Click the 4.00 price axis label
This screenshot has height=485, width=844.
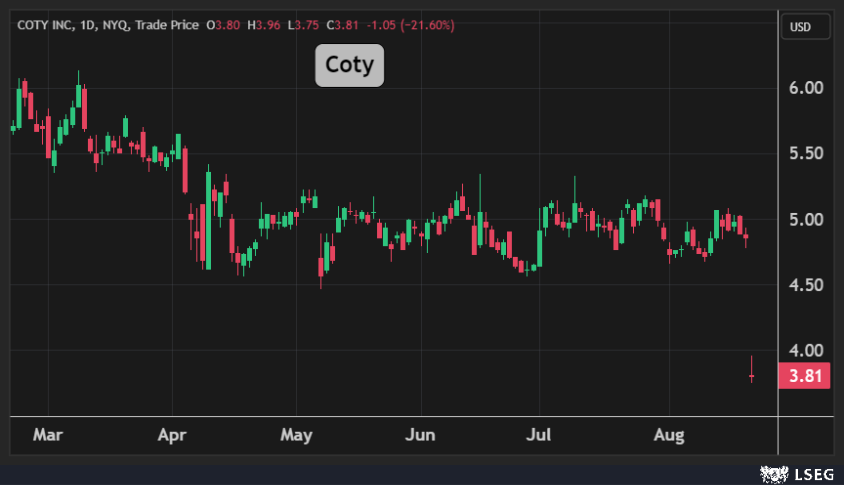click(806, 351)
